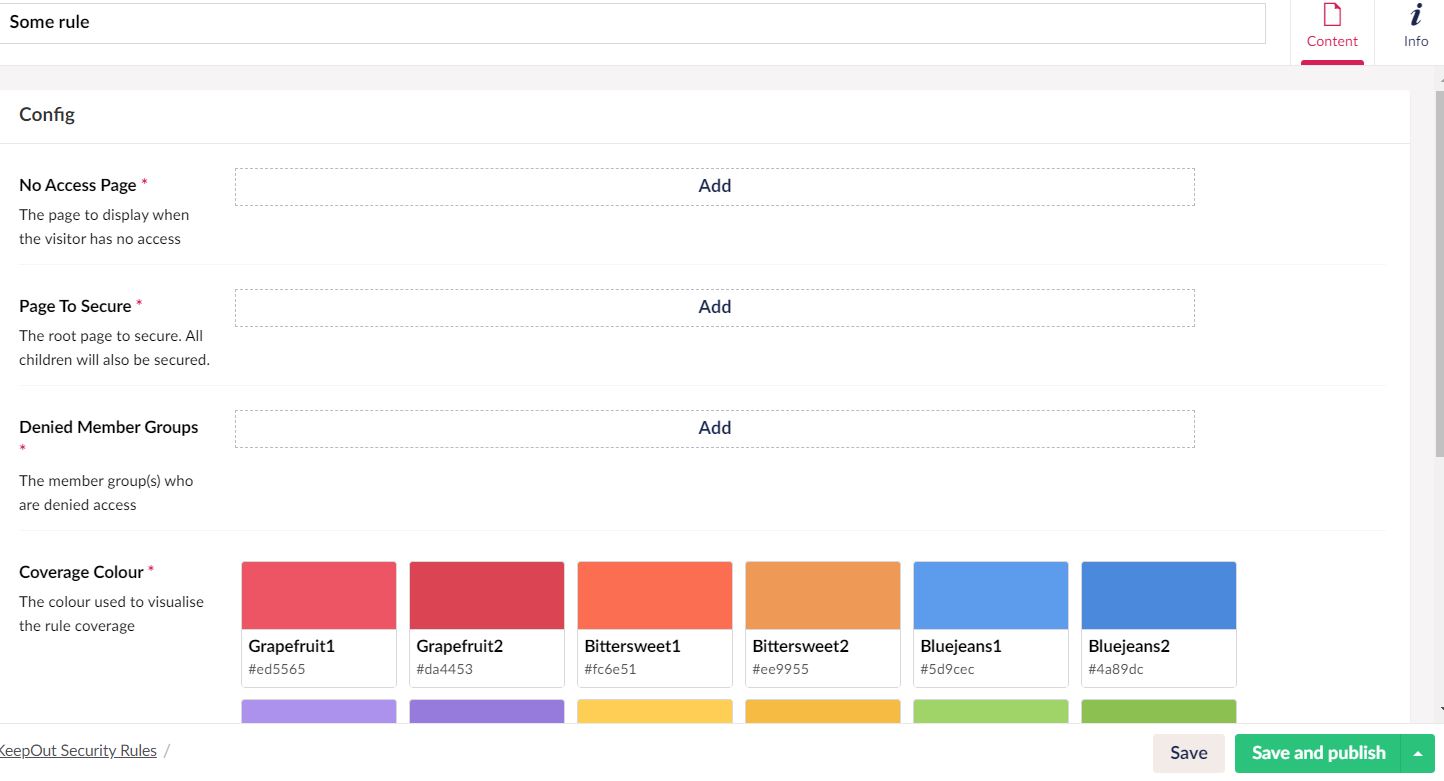Viewport: 1444px width, 781px height.
Task: Click the rule name field "Some rule"
Action: 632,22
